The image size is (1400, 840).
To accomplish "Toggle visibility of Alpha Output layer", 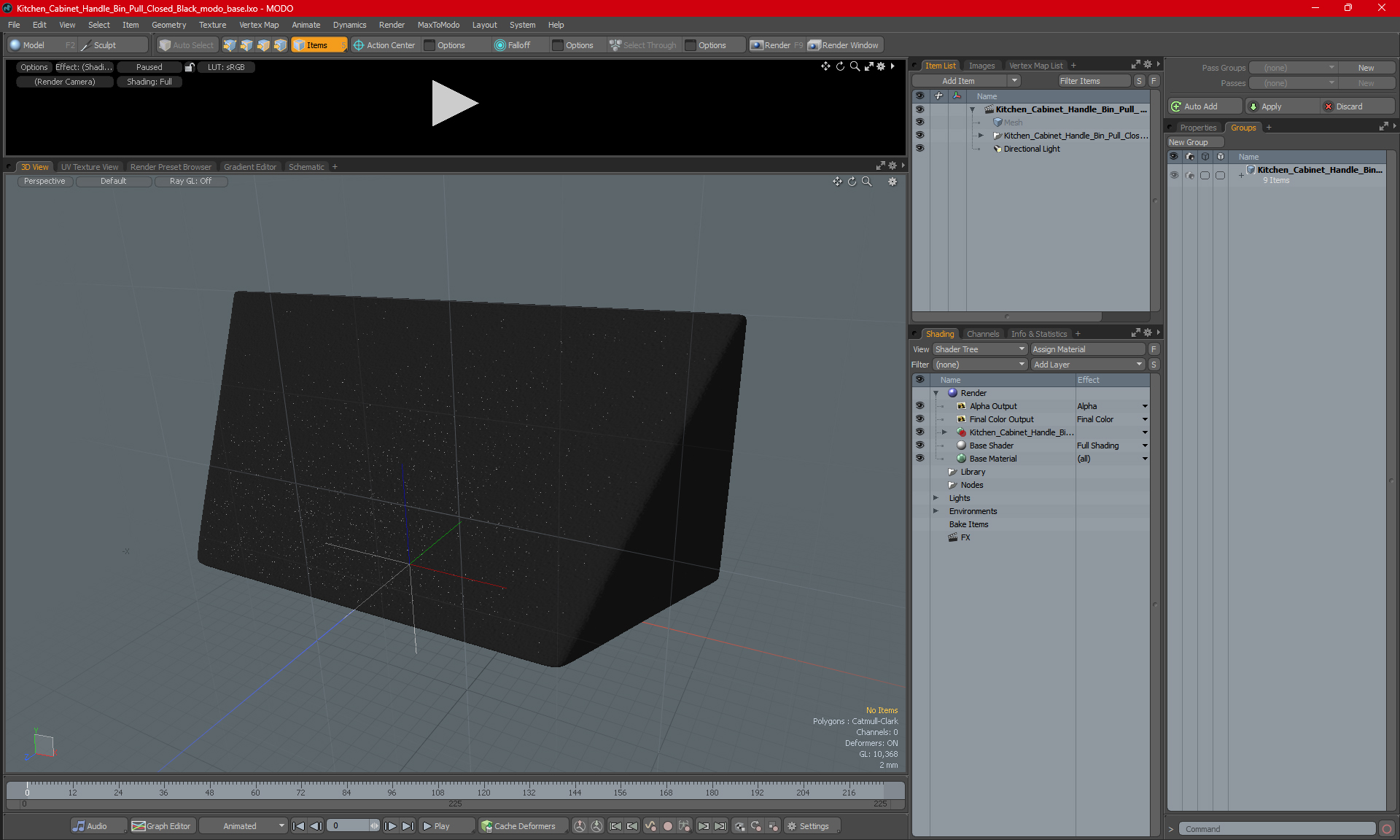I will [920, 406].
